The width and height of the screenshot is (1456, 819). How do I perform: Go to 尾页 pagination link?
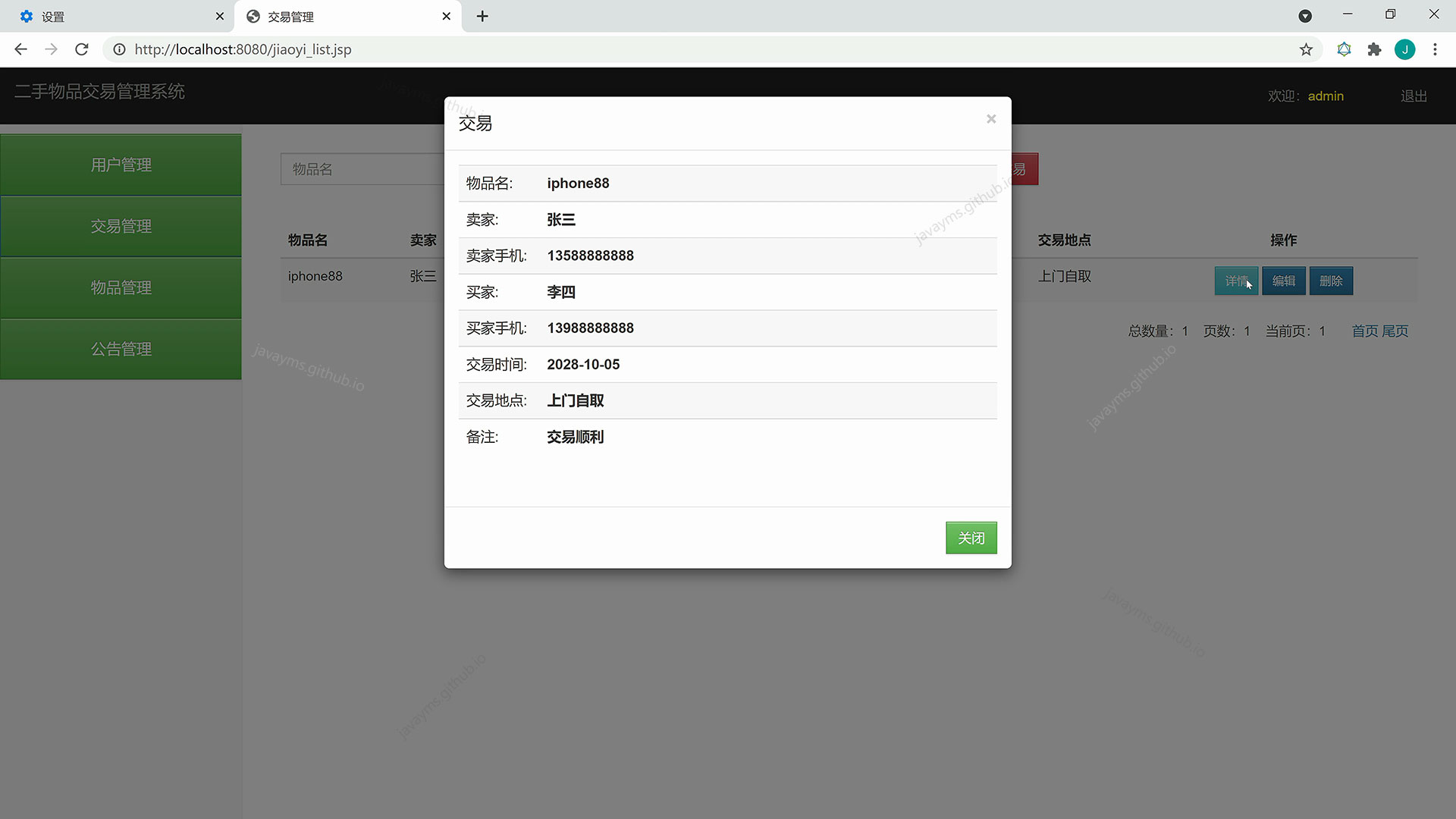1395,331
